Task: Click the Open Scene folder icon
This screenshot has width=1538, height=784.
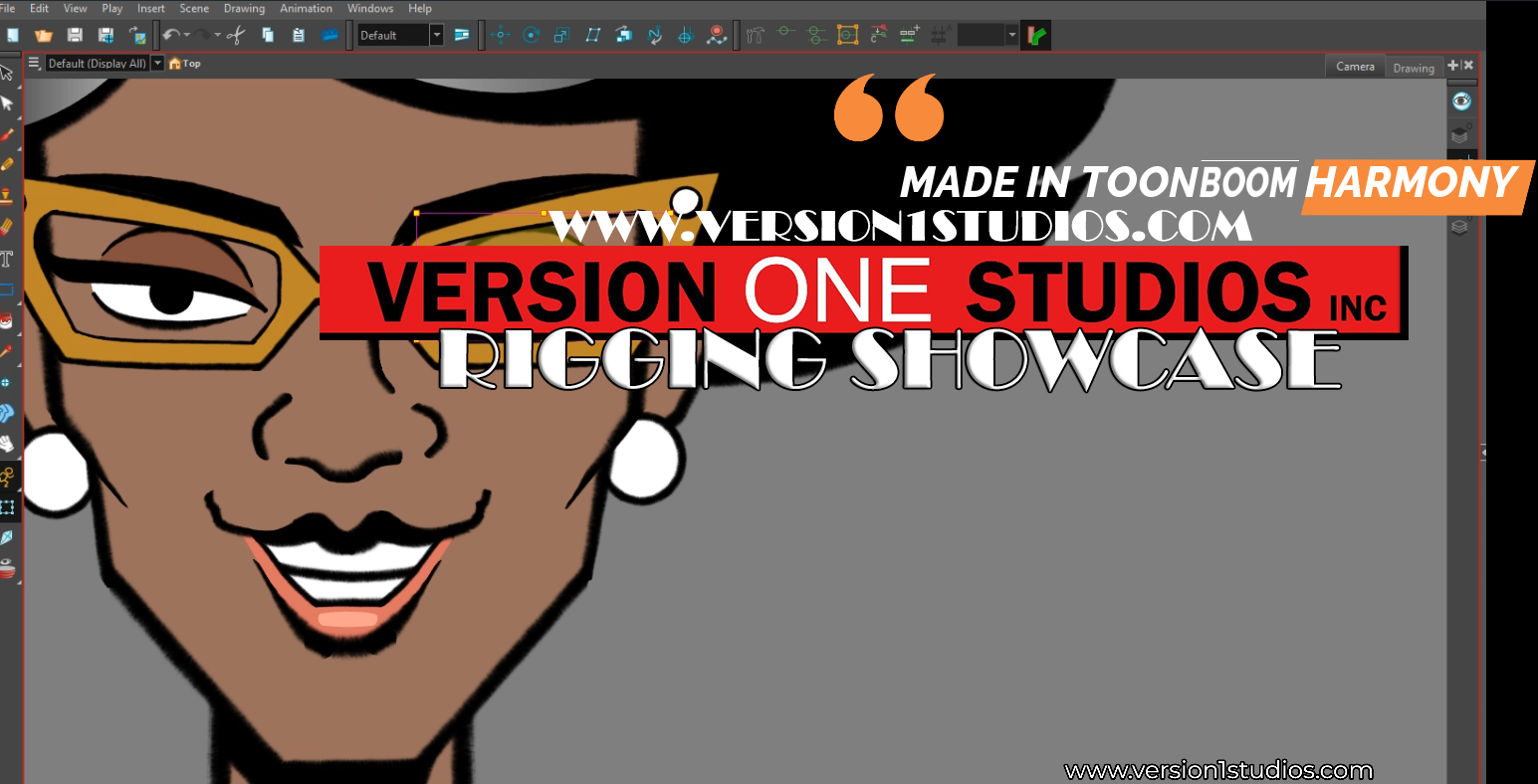Action: (43, 35)
